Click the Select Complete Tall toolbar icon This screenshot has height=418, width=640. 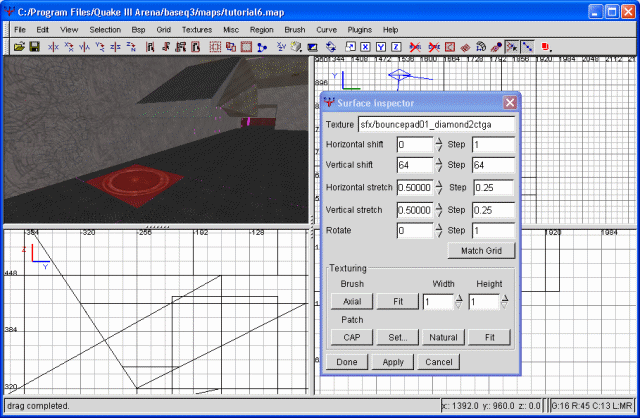(150, 47)
